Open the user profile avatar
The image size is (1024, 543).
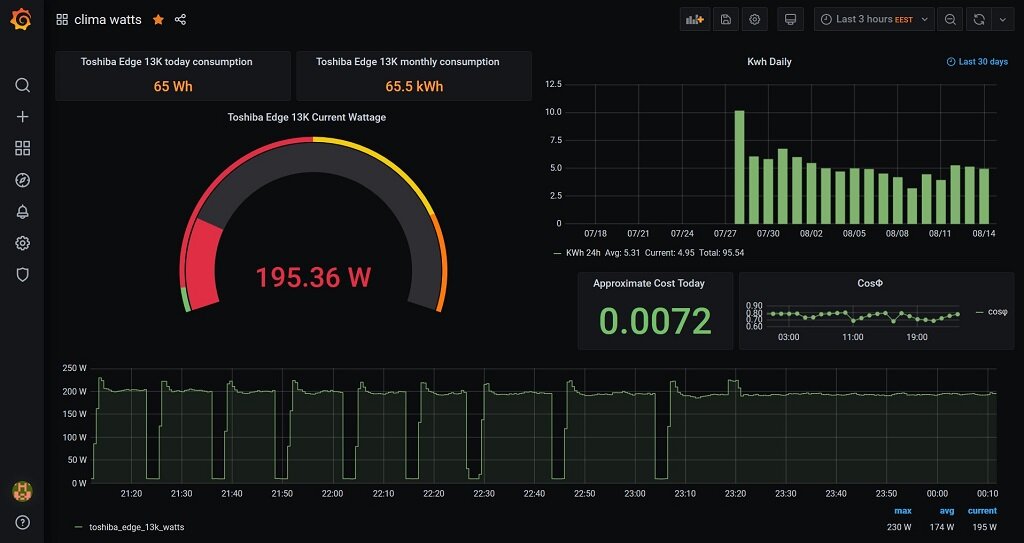pyautogui.click(x=22, y=491)
